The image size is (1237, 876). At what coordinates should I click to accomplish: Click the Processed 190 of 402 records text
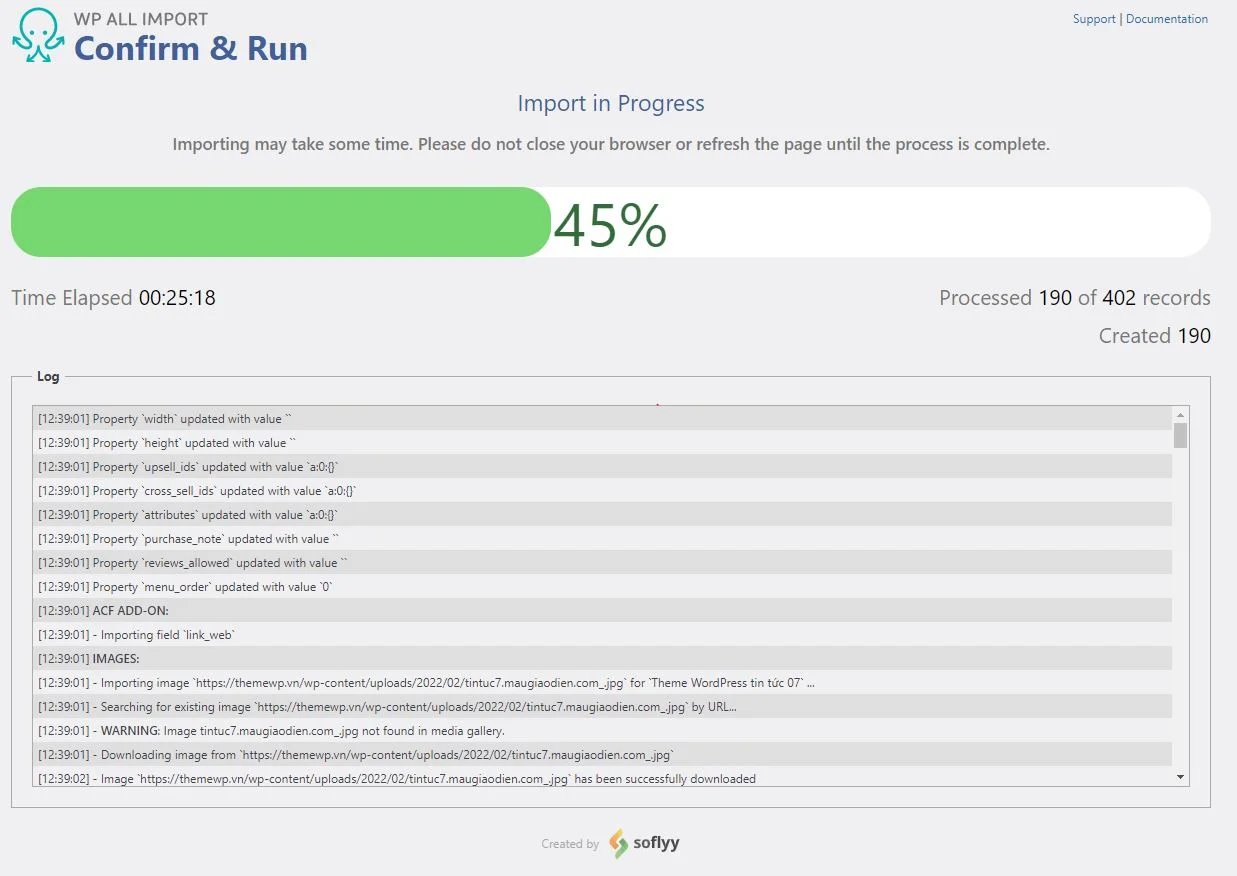coord(1075,297)
